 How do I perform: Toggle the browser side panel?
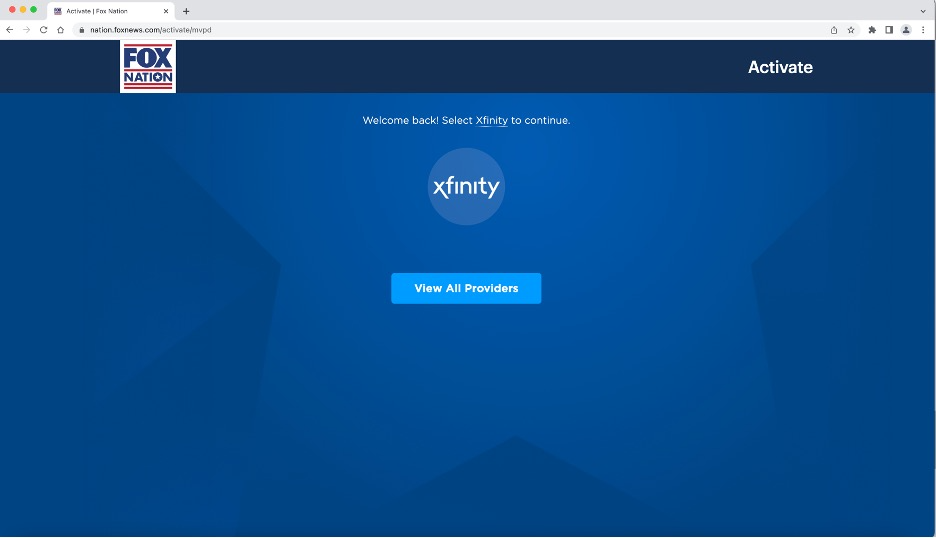[889, 30]
